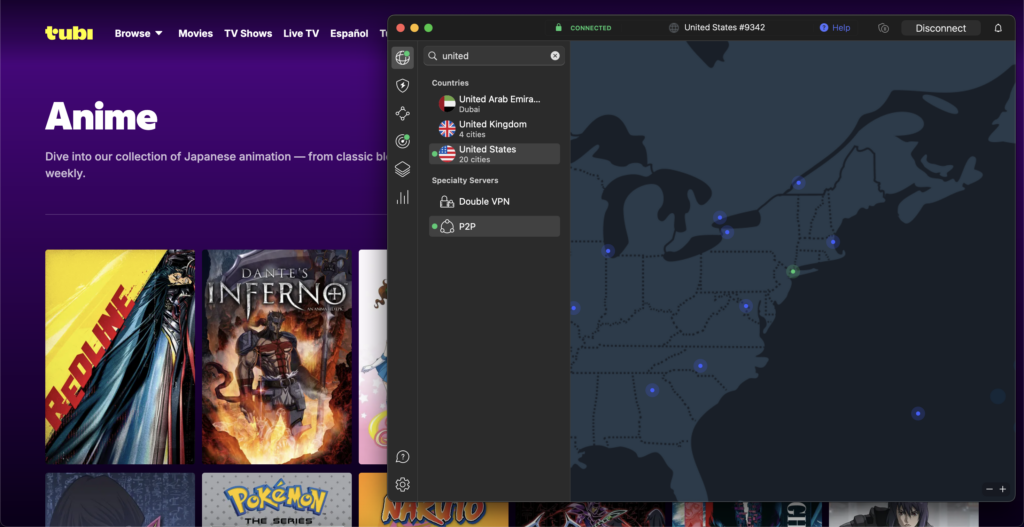Open the Redline anime poster
The height and width of the screenshot is (527, 1024).
tap(120, 357)
